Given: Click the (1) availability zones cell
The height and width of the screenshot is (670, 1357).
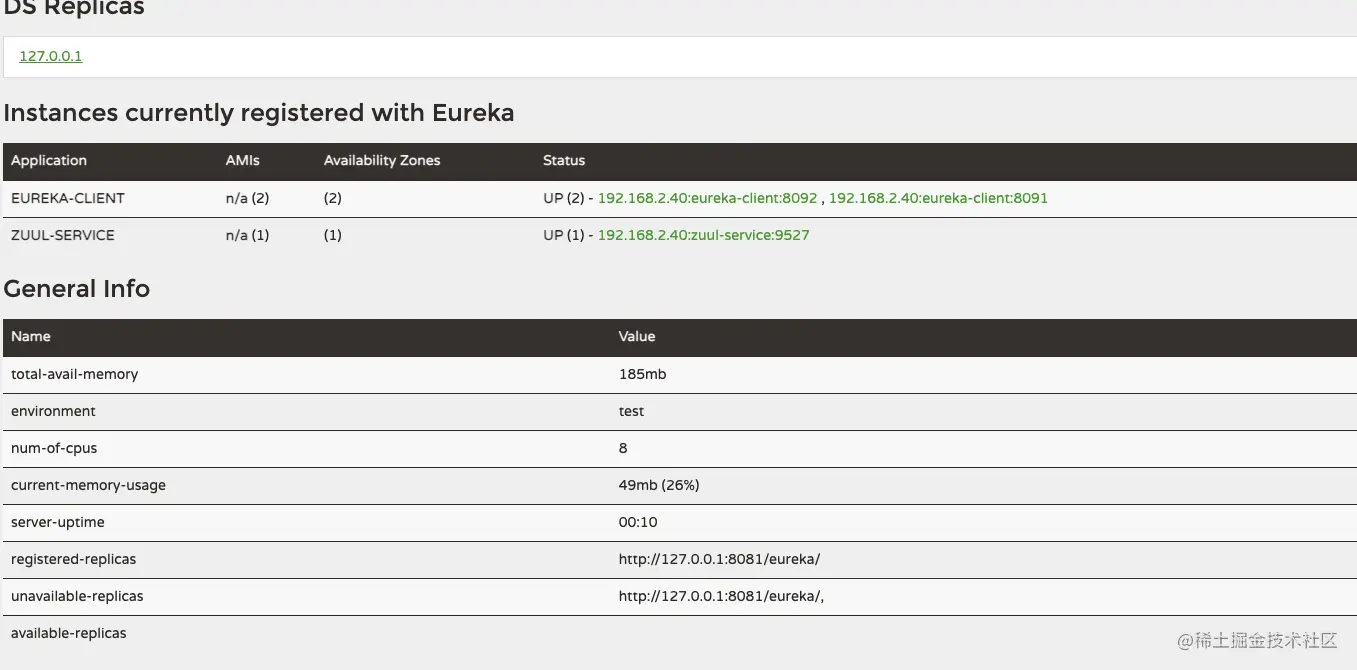Looking at the screenshot, I should click(x=333, y=235).
